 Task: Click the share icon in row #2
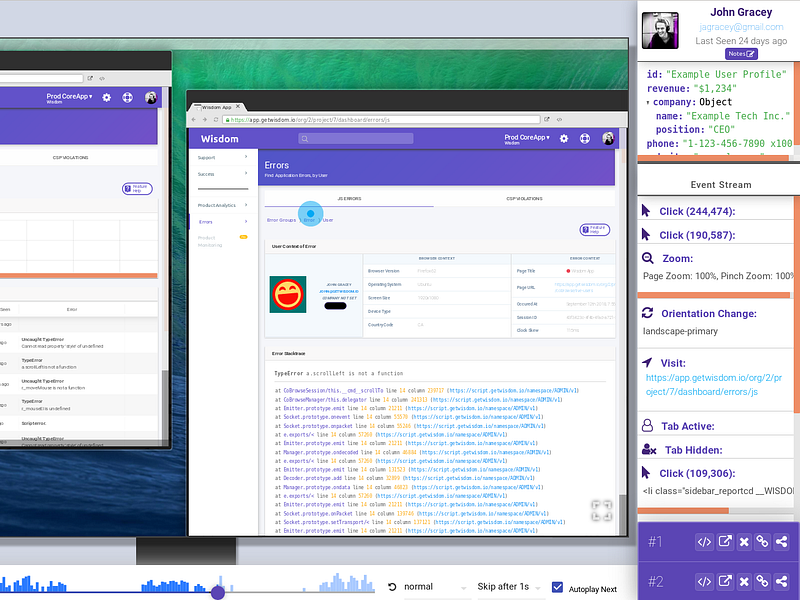(781, 581)
